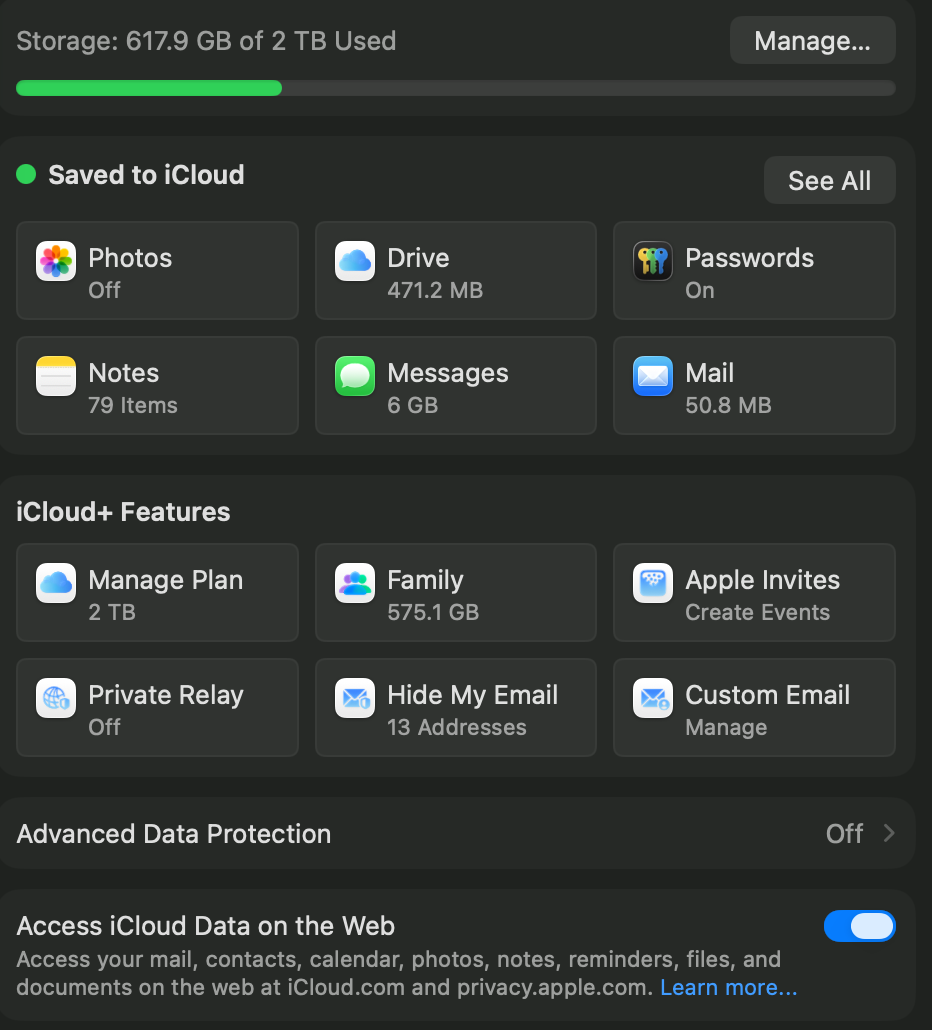Click the Passwords keys icon

653,262
